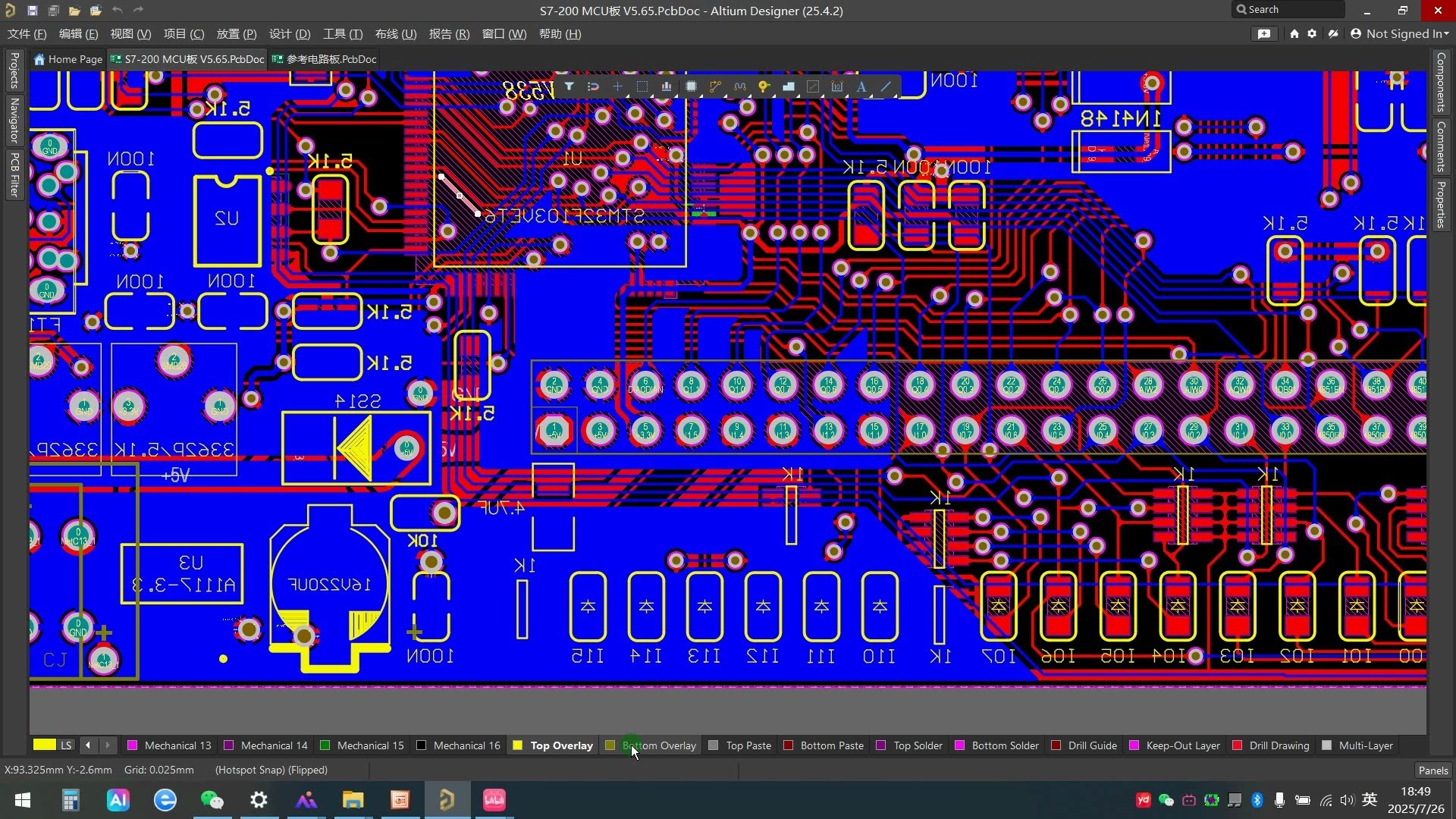Click the extensions and updates icon
Image resolution: width=1456 pixels, height=819 pixels.
coord(1333,33)
